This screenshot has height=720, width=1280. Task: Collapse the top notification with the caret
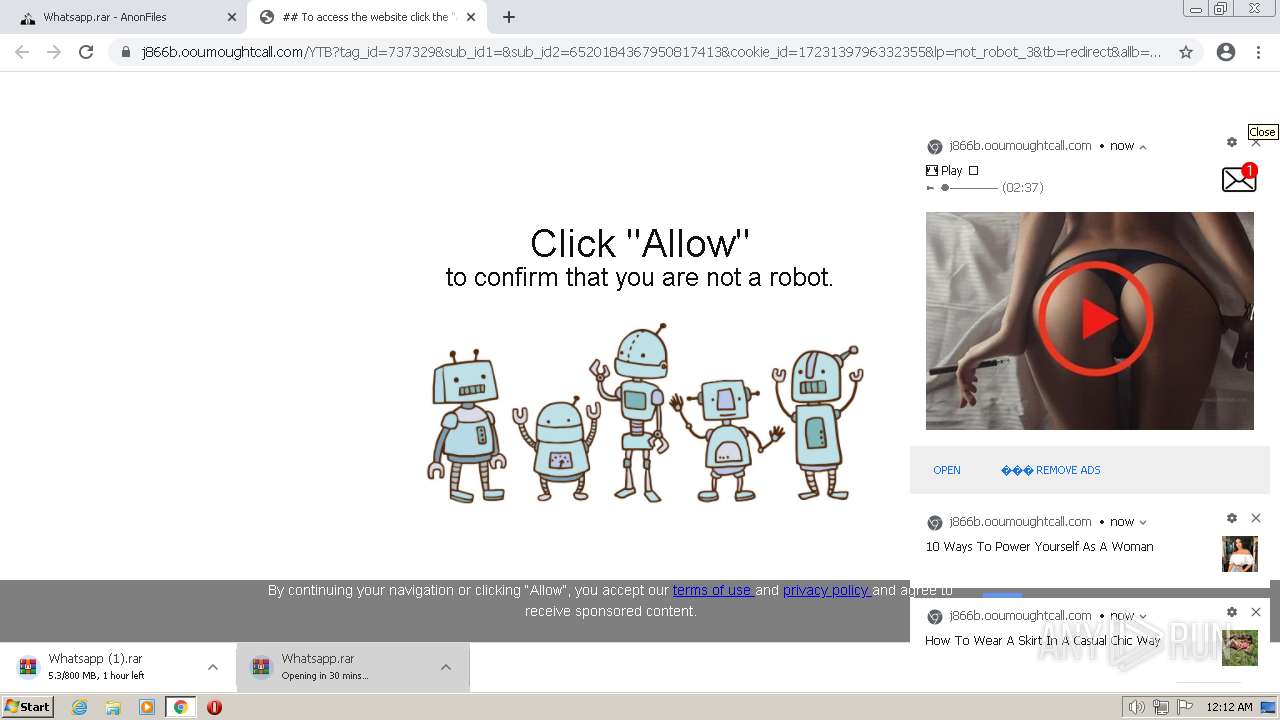1143,146
